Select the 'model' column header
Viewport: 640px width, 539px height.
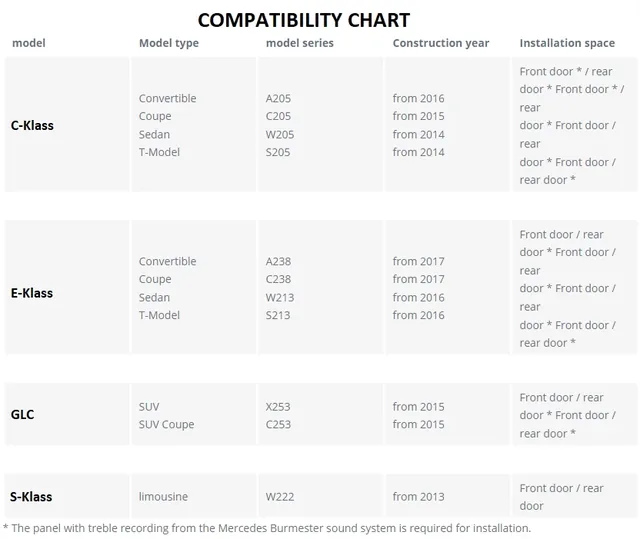click(x=29, y=43)
